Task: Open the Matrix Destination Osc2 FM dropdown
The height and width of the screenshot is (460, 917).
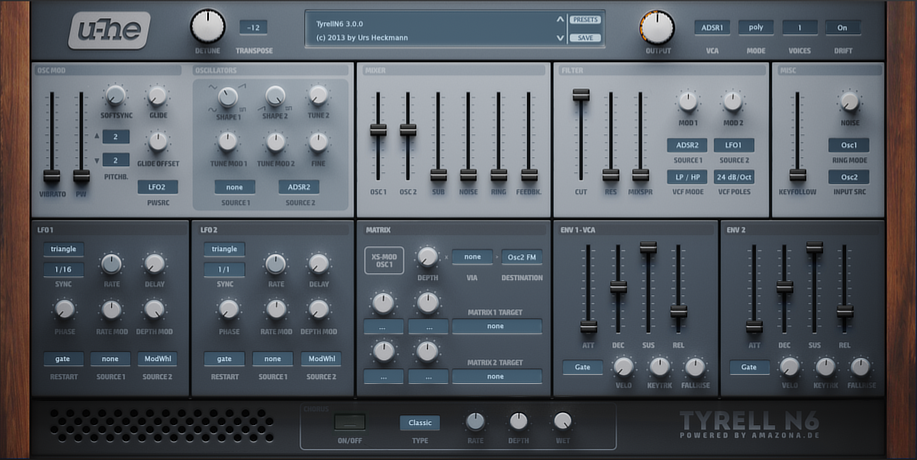Action: point(522,257)
